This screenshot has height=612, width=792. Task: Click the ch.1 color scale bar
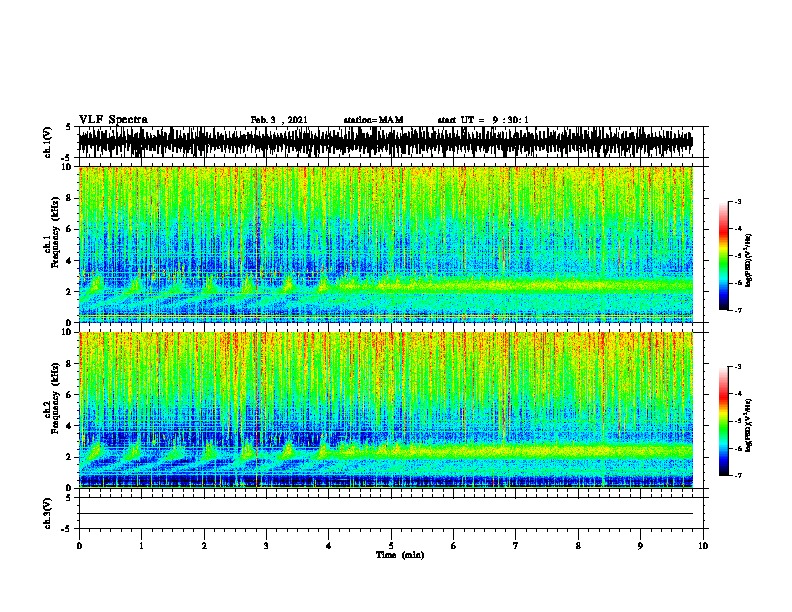tap(724, 256)
